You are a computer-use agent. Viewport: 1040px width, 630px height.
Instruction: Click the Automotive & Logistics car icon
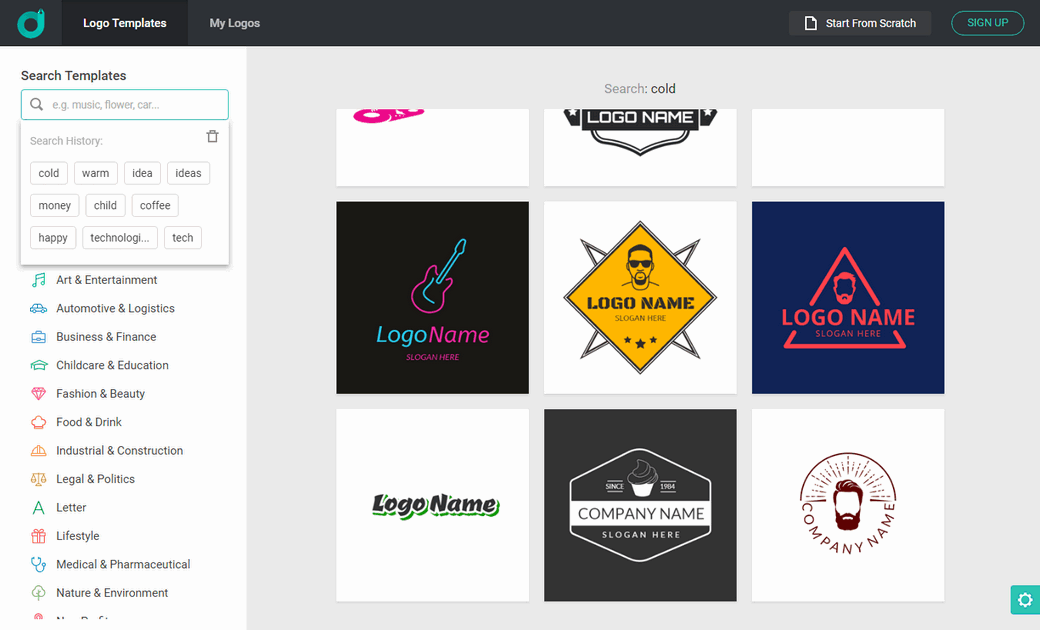click(39, 309)
